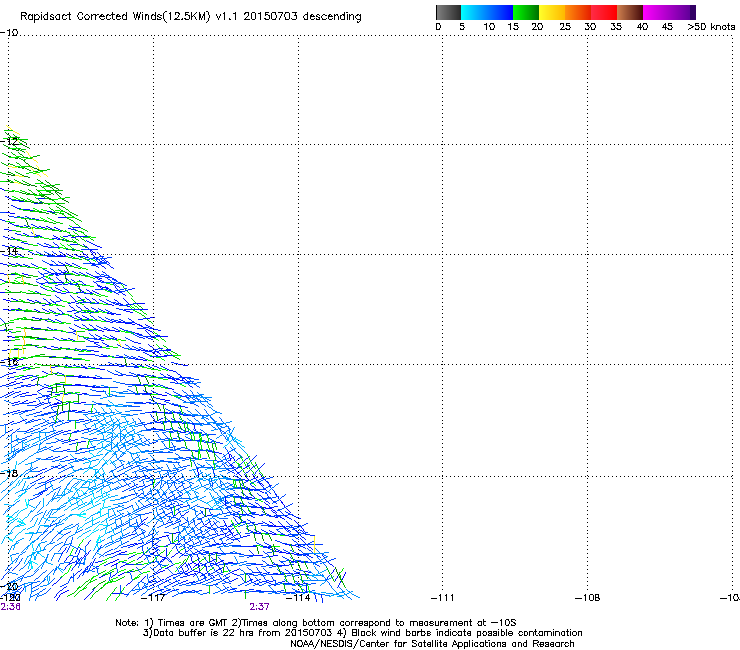The width and height of the screenshot is (740, 650).
Task: Click the NOAA/NESDIS credit line
Action: [432, 644]
